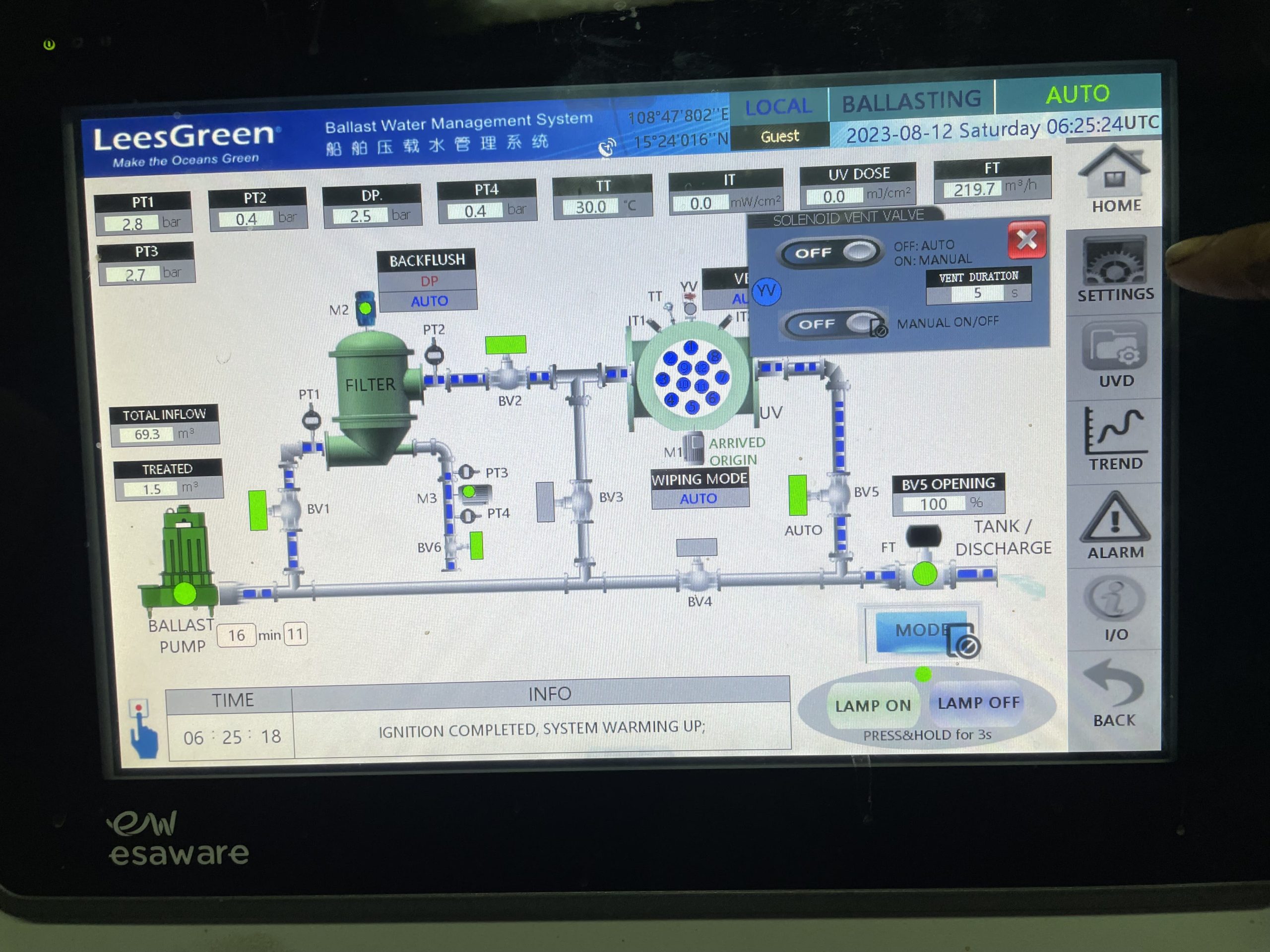Image resolution: width=1270 pixels, height=952 pixels.
Task: Click the BALLASTING operation tab
Action: (911, 101)
